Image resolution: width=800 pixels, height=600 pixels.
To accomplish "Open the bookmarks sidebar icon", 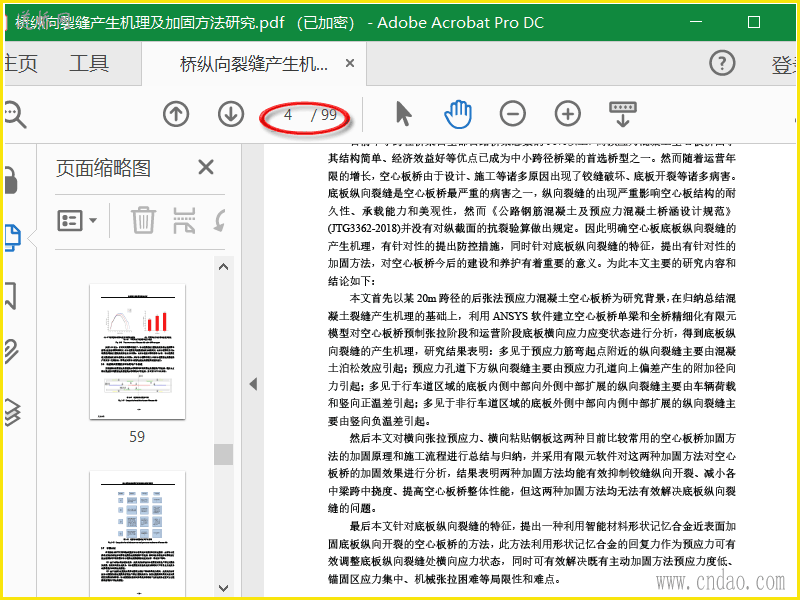I will coord(11,295).
